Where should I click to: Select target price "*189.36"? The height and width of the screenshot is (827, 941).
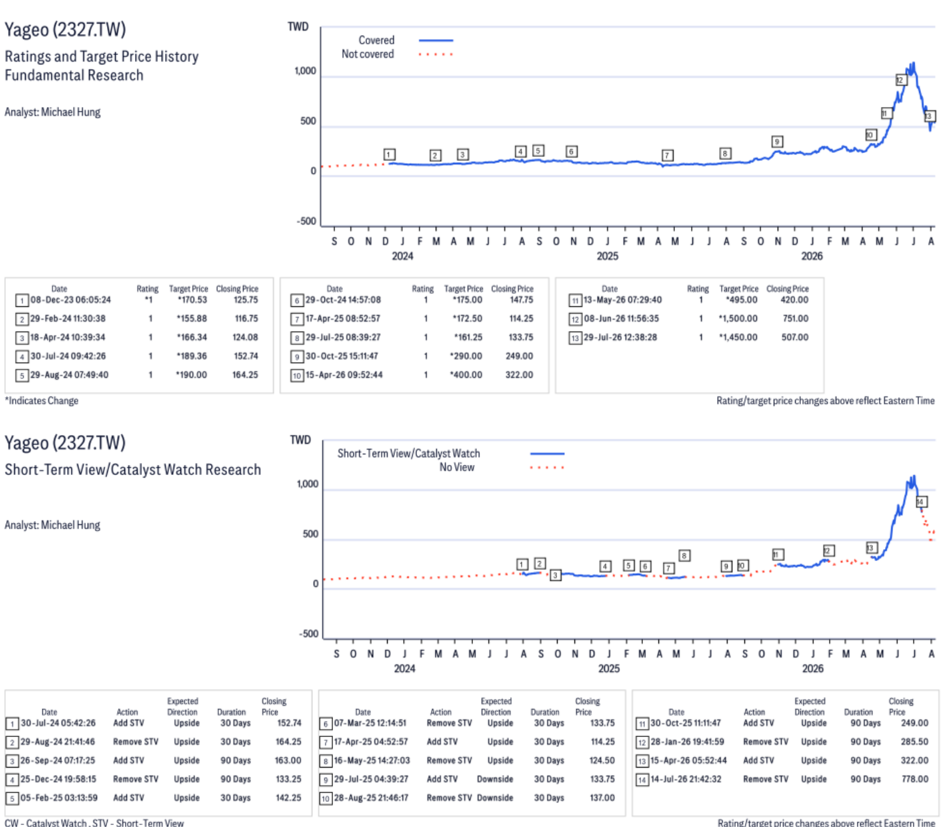(191, 356)
